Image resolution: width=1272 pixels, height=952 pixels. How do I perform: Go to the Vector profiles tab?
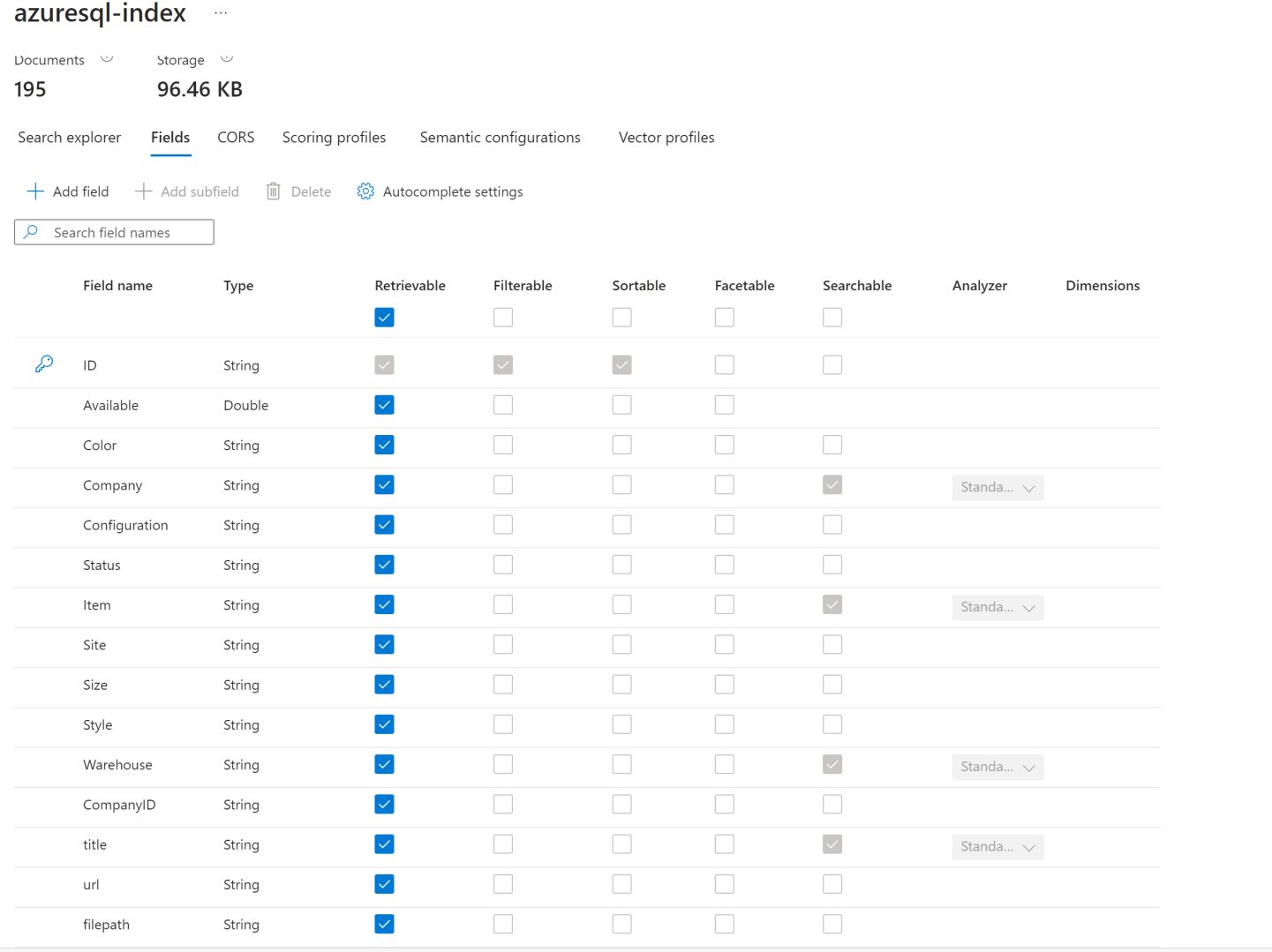coord(666,138)
